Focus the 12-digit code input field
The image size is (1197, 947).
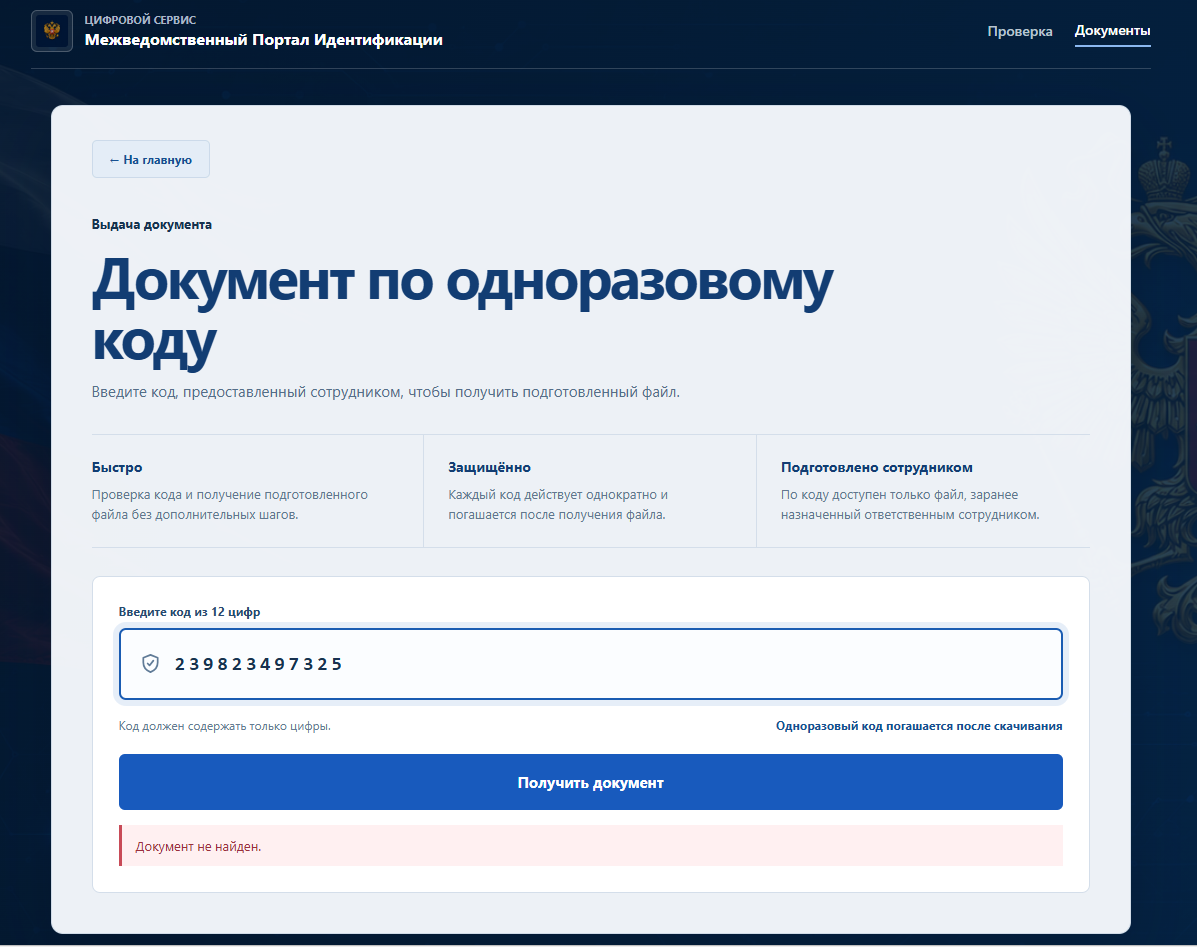click(x=590, y=663)
